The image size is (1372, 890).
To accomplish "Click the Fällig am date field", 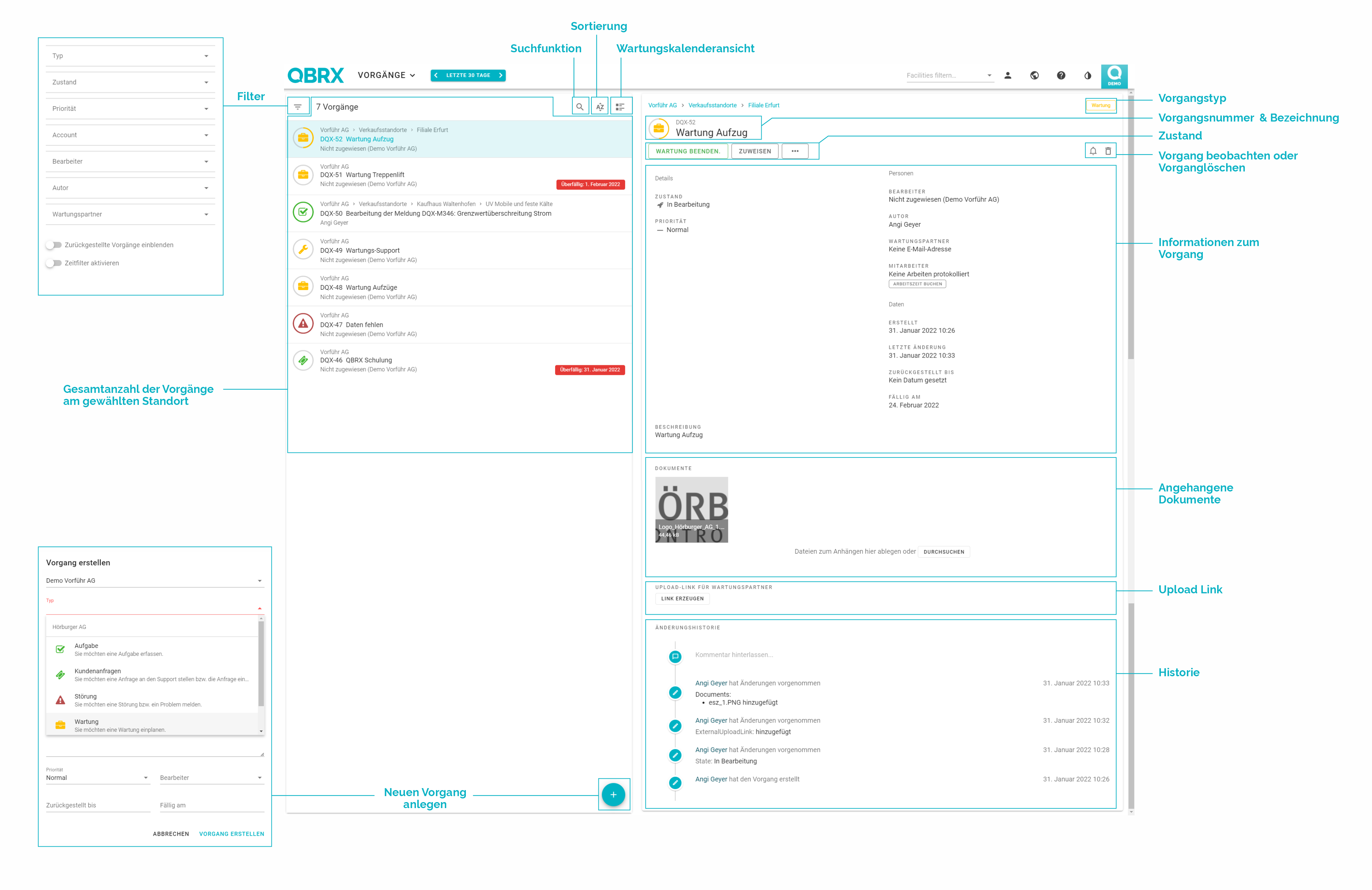I will [x=212, y=805].
